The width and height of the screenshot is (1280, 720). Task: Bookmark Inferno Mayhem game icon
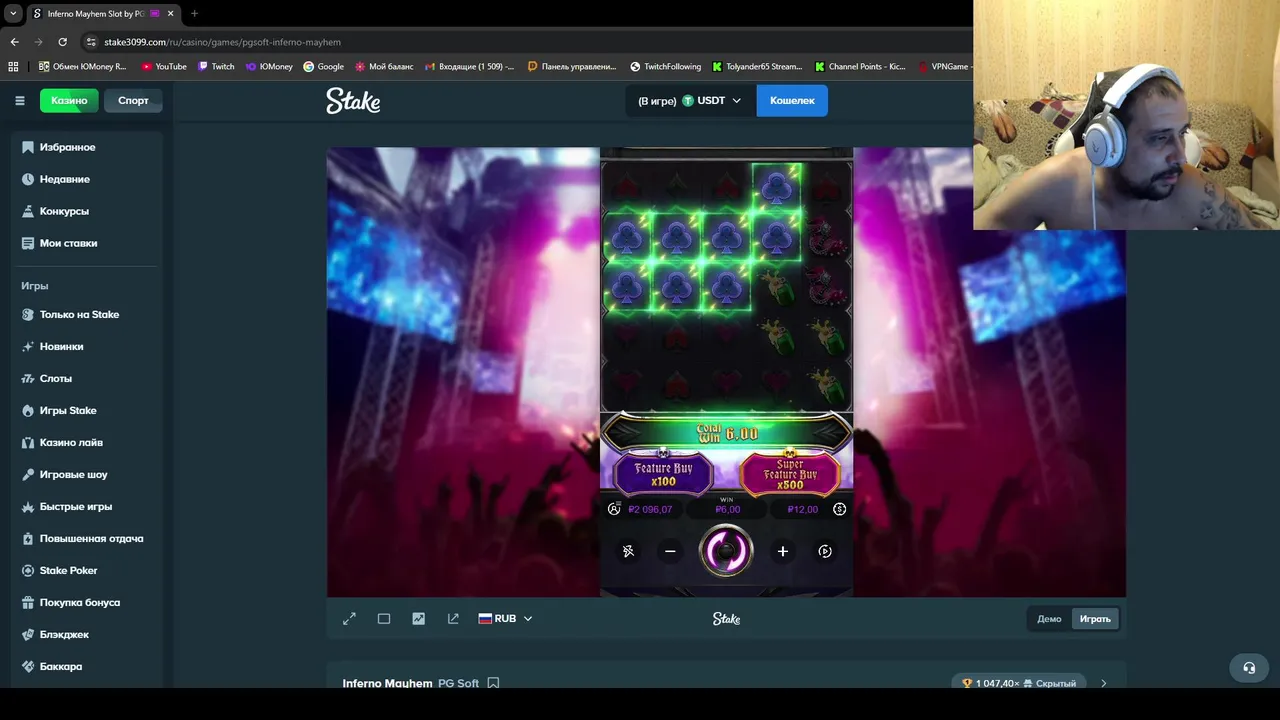click(493, 683)
